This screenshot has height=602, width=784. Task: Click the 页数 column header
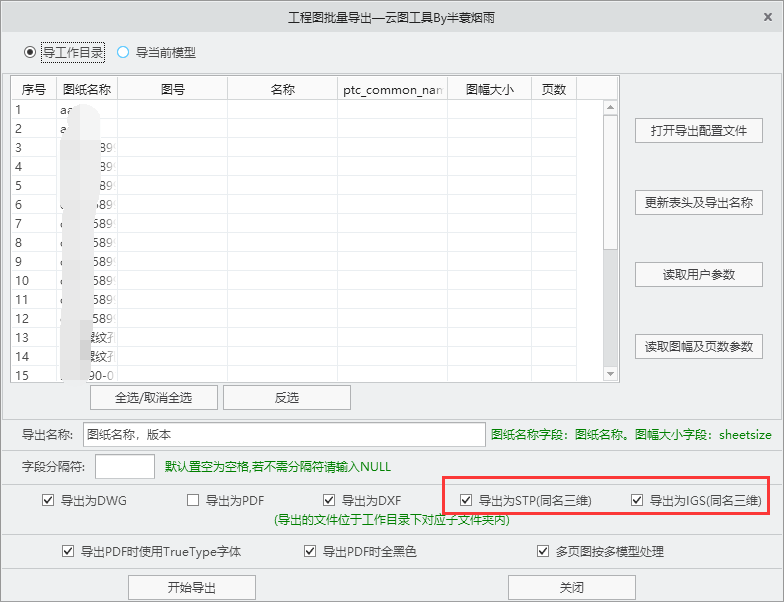[554, 90]
